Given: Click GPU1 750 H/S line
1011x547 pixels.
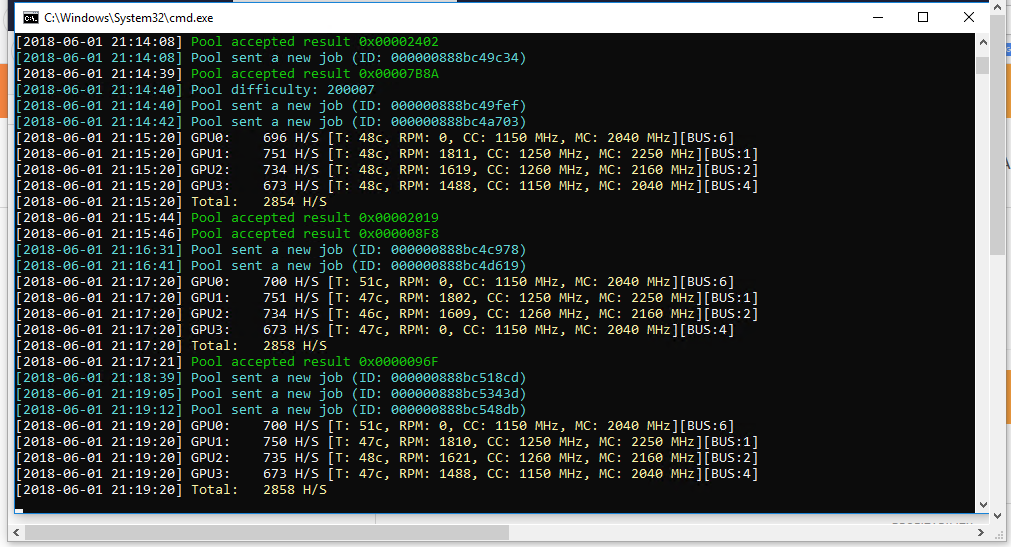Looking at the screenshot, I should pyautogui.click(x=387, y=442).
